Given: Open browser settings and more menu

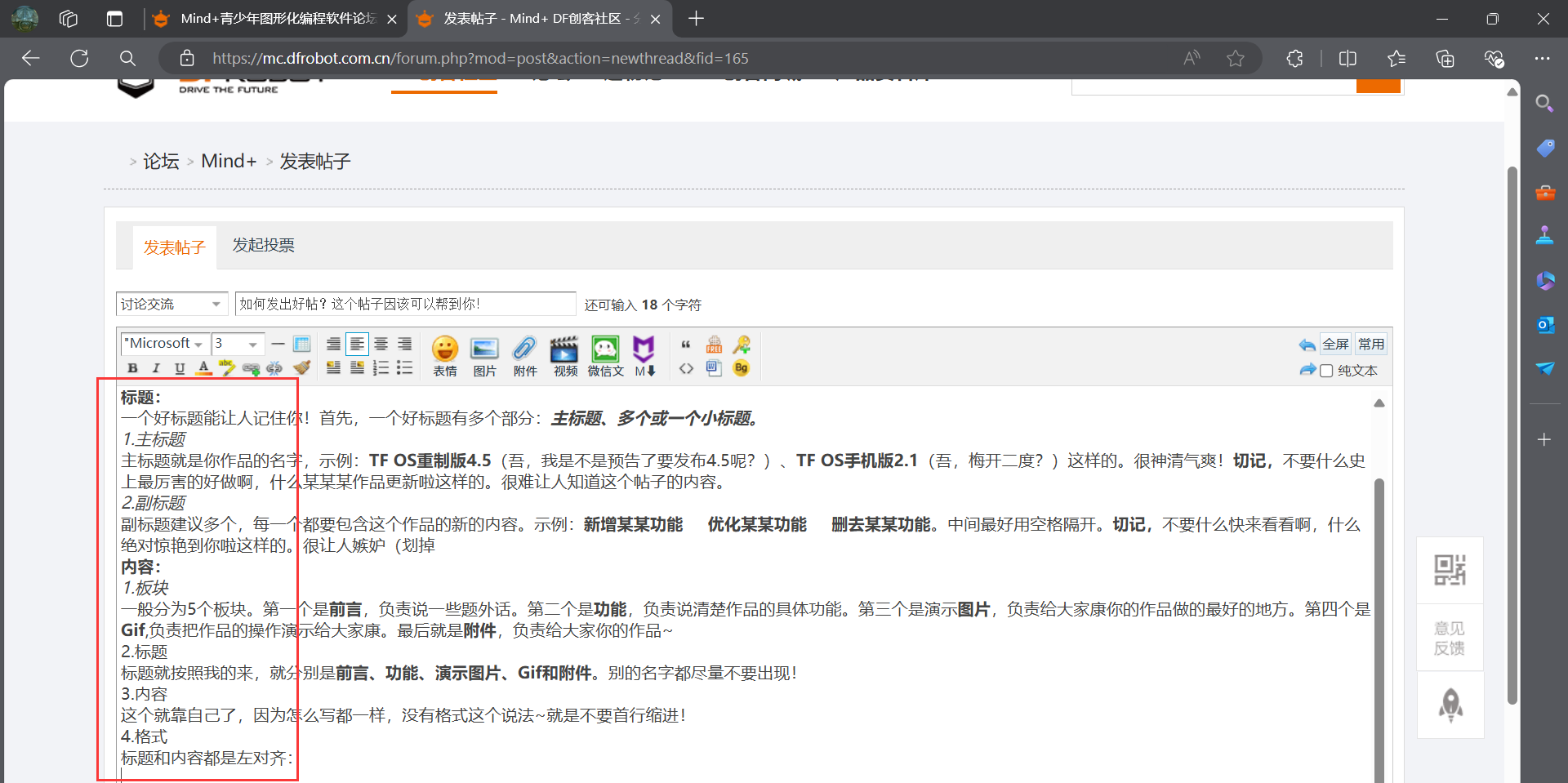Looking at the screenshot, I should [x=1542, y=58].
